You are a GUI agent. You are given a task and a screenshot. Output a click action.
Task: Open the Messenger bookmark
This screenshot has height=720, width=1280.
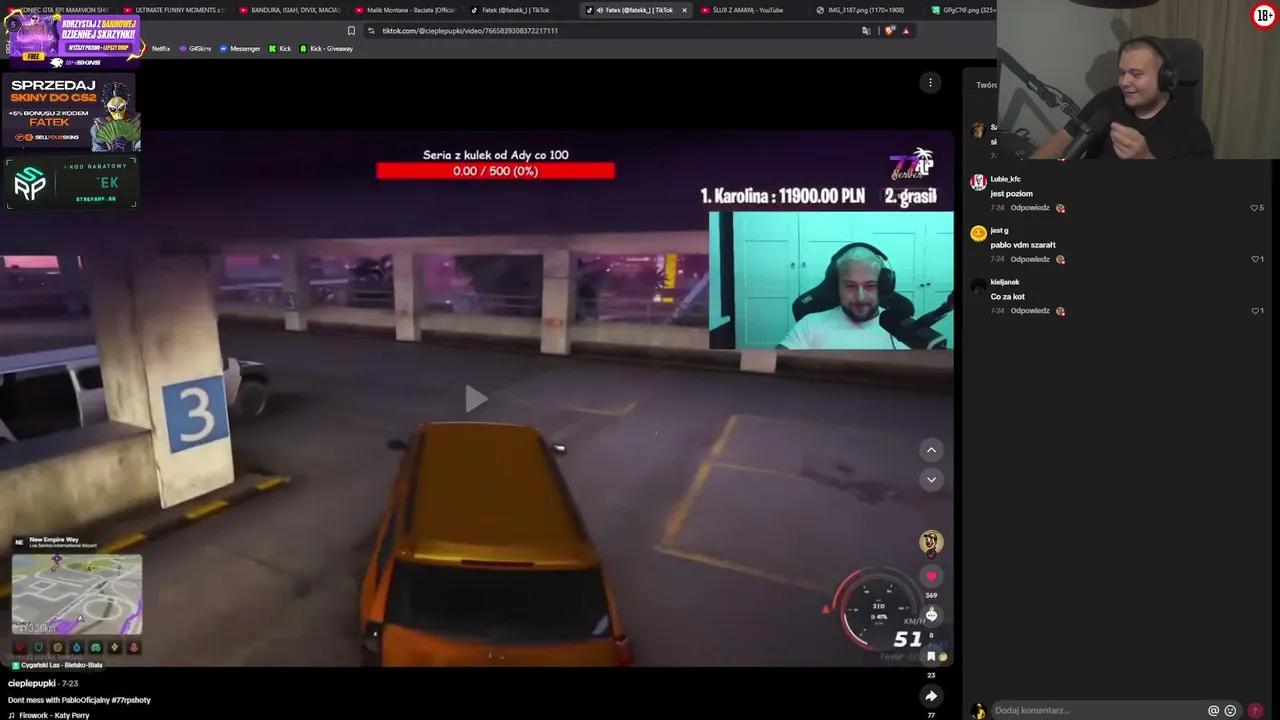click(240, 49)
